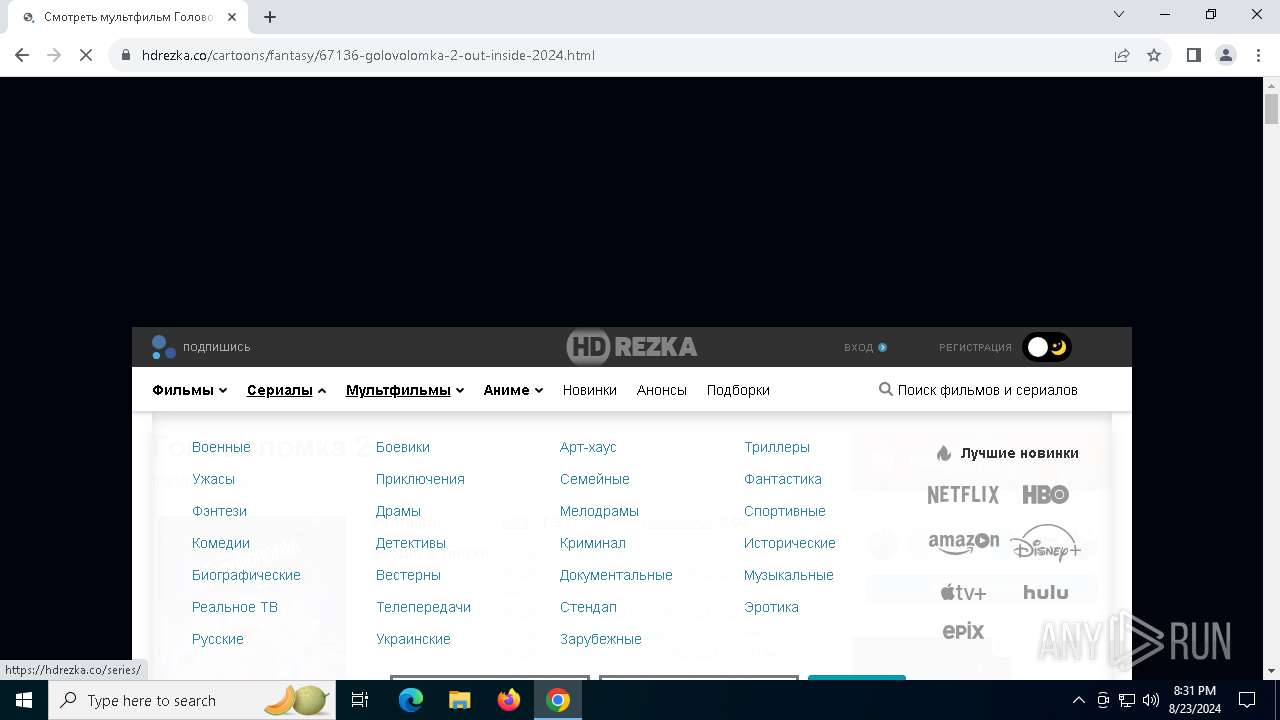This screenshot has height=720, width=1280.
Task: Stop loading the page
Action: pyautogui.click(x=86, y=55)
